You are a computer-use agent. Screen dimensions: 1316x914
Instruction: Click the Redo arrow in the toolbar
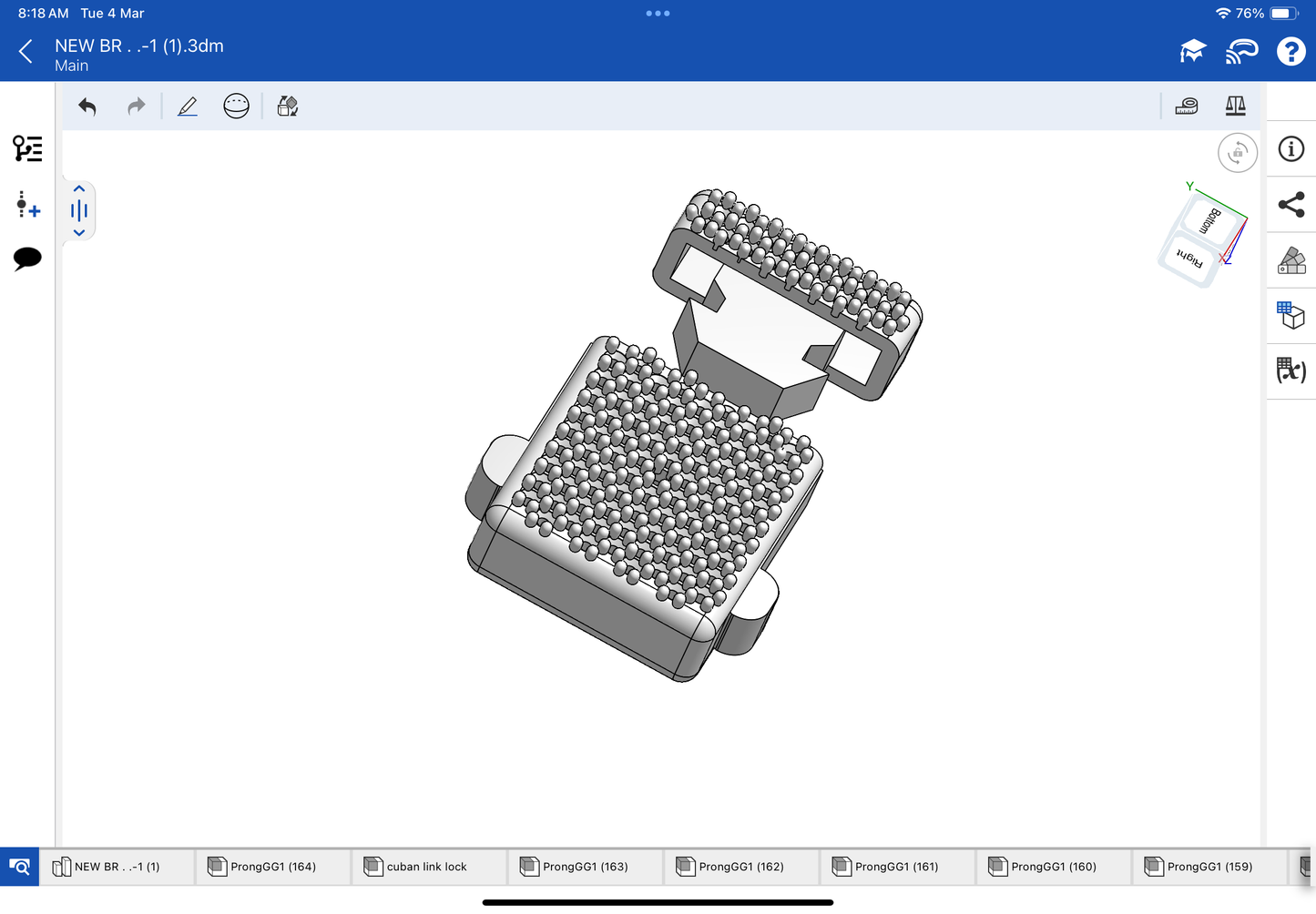[136, 107]
